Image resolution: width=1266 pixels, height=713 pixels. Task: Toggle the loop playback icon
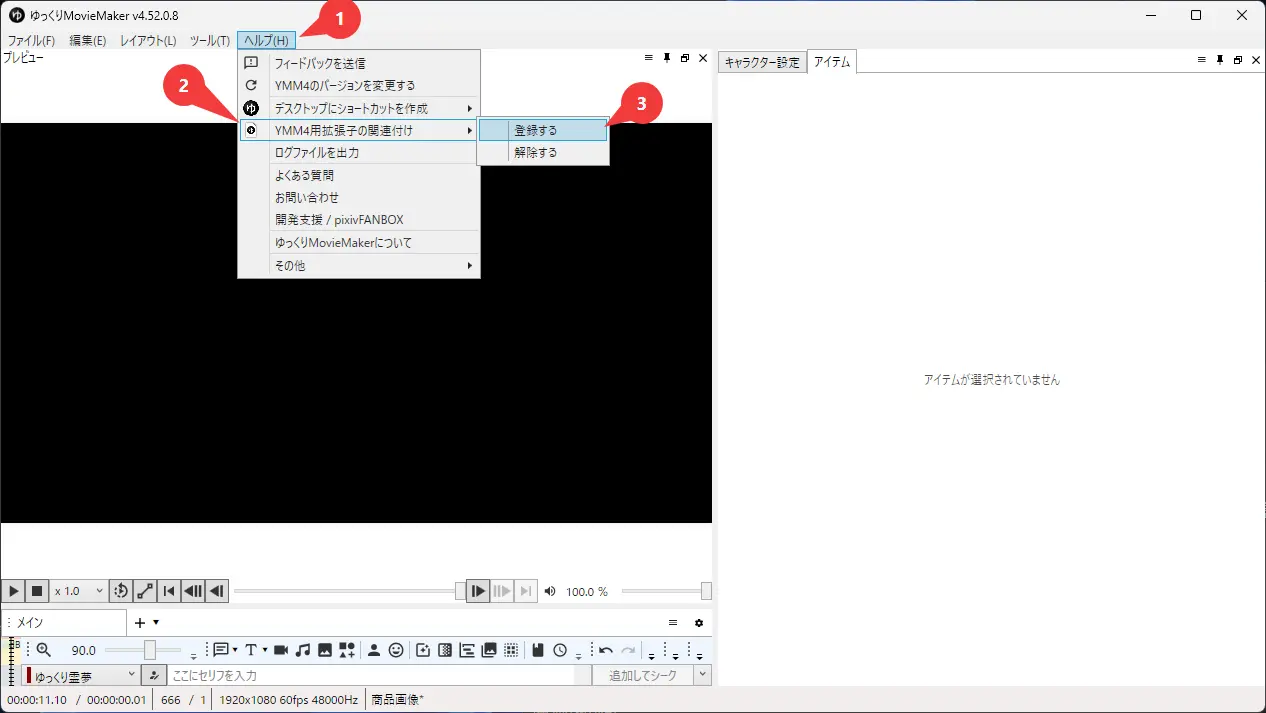pos(121,591)
